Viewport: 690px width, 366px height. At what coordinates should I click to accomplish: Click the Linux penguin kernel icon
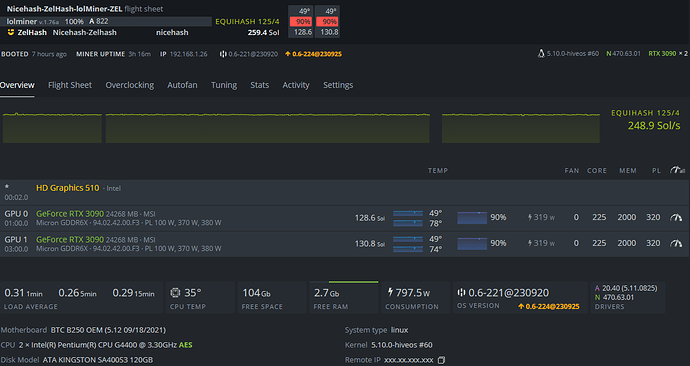pyautogui.click(x=541, y=54)
